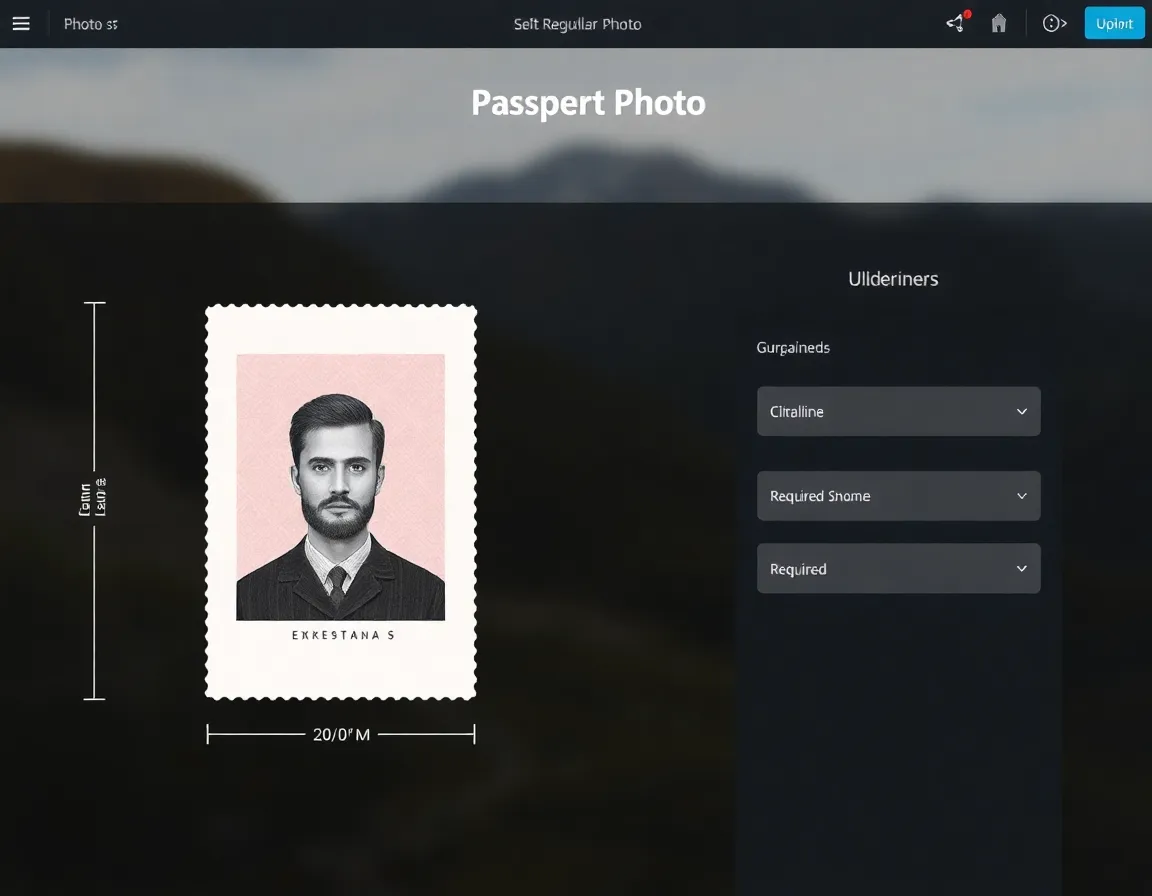
Task: Click the vertical height measurement label
Action: pos(93,497)
